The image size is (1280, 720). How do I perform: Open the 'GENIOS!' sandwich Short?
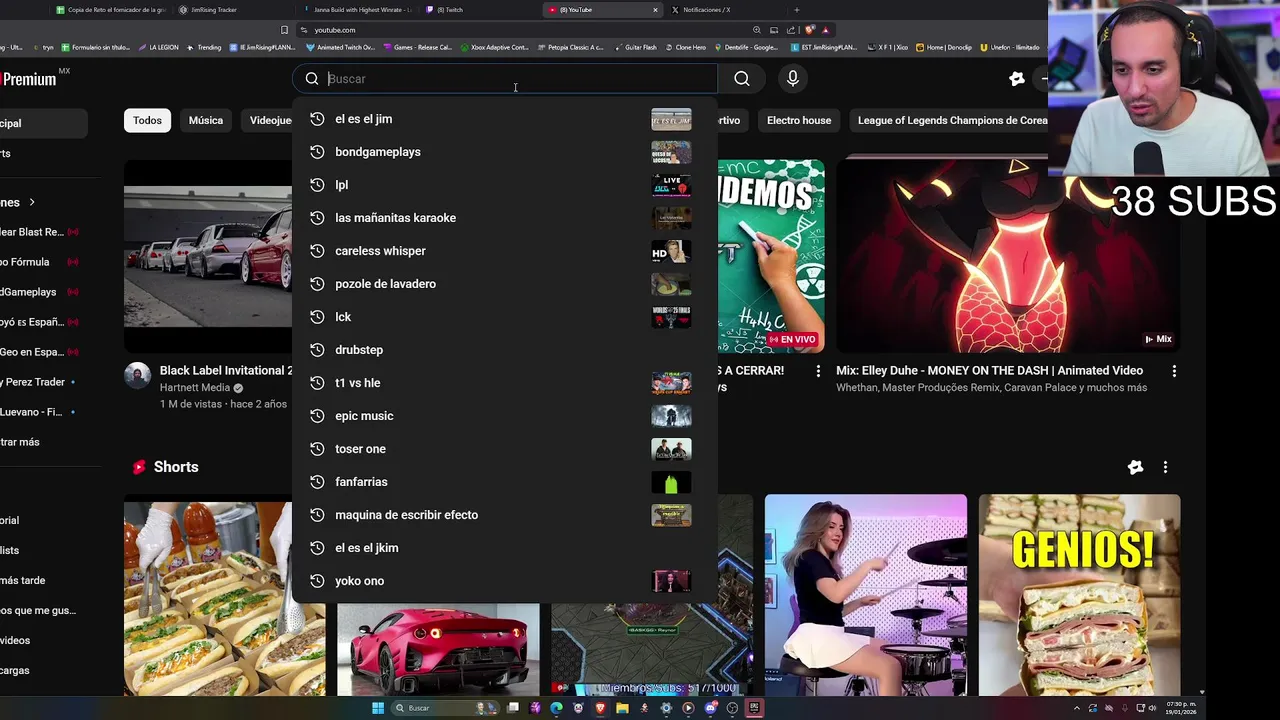pos(1079,595)
